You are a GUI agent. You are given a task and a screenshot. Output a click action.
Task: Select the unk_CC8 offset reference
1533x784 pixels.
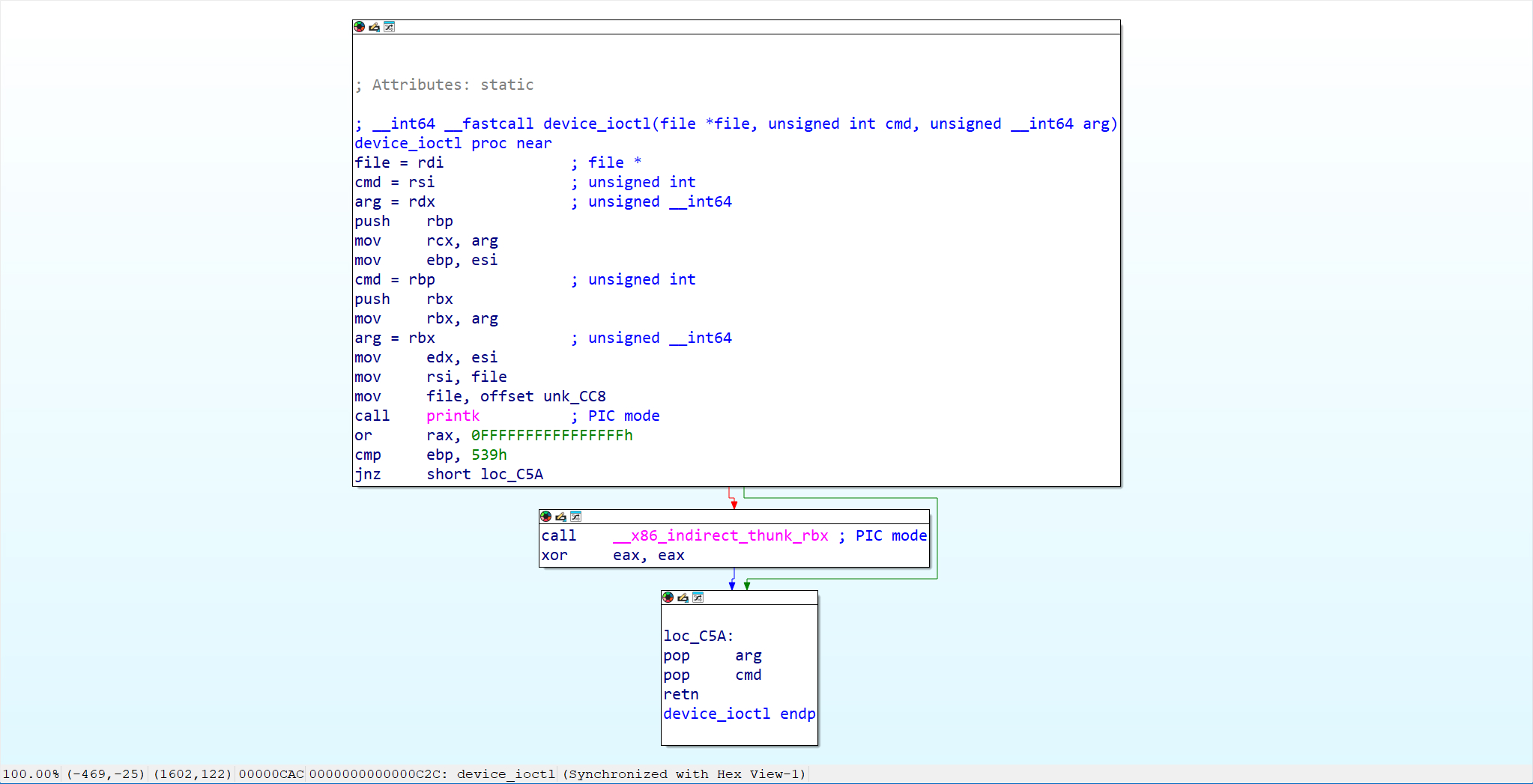574,396
